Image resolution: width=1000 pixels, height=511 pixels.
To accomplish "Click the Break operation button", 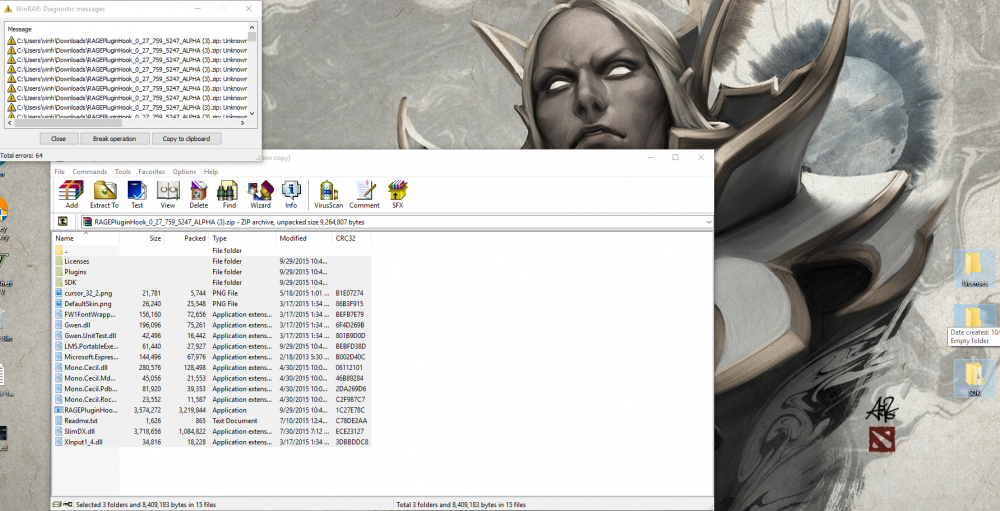I will pos(115,138).
